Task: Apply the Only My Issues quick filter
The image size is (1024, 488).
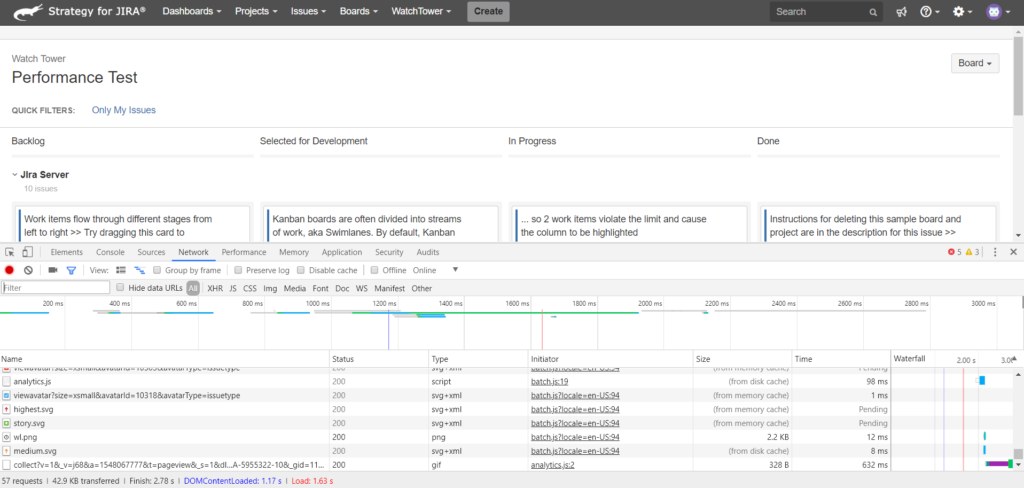Action: point(123,110)
